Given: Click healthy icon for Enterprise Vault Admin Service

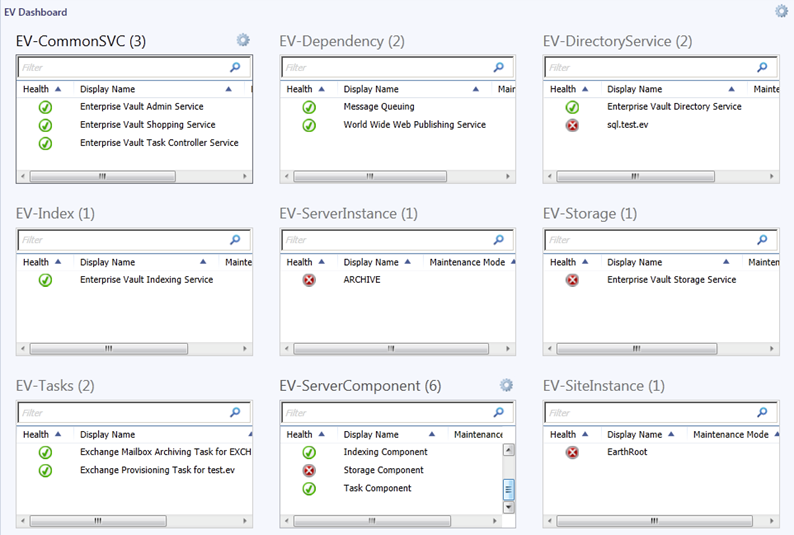Looking at the screenshot, I should (x=46, y=107).
